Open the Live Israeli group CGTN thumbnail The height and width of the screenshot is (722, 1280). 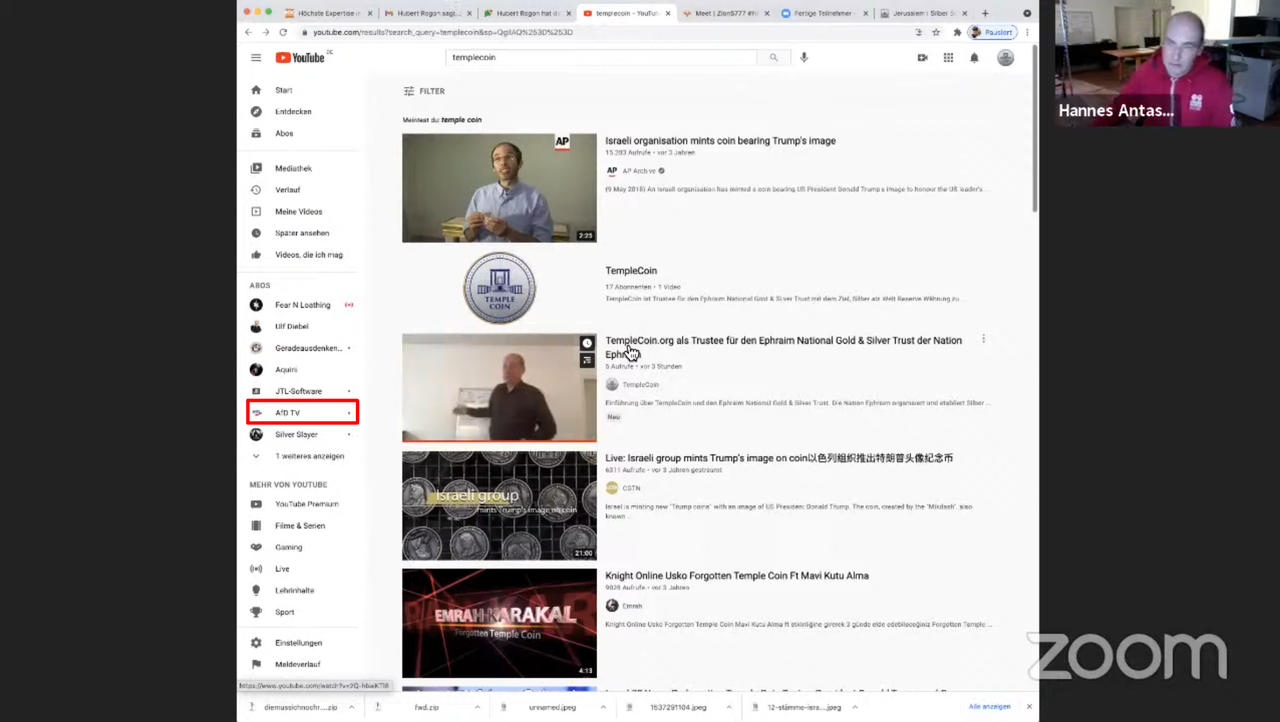pyautogui.click(x=499, y=505)
